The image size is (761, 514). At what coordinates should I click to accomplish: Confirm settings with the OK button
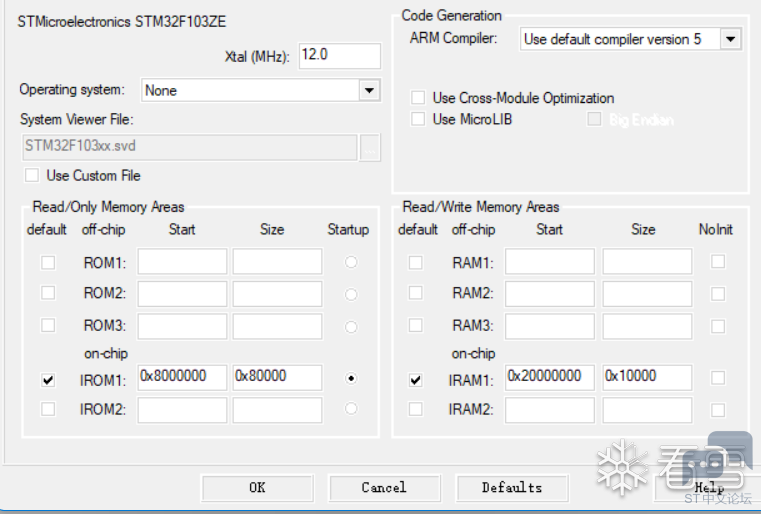(x=257, y=488)
